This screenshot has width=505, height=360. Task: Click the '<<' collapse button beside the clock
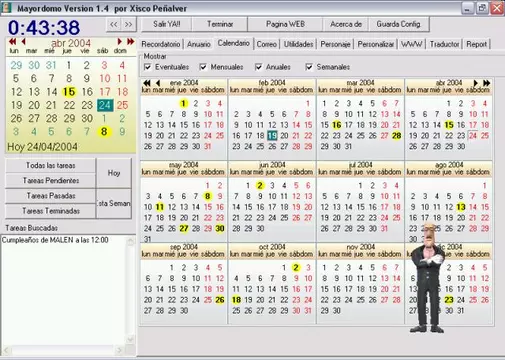(114, 24)
